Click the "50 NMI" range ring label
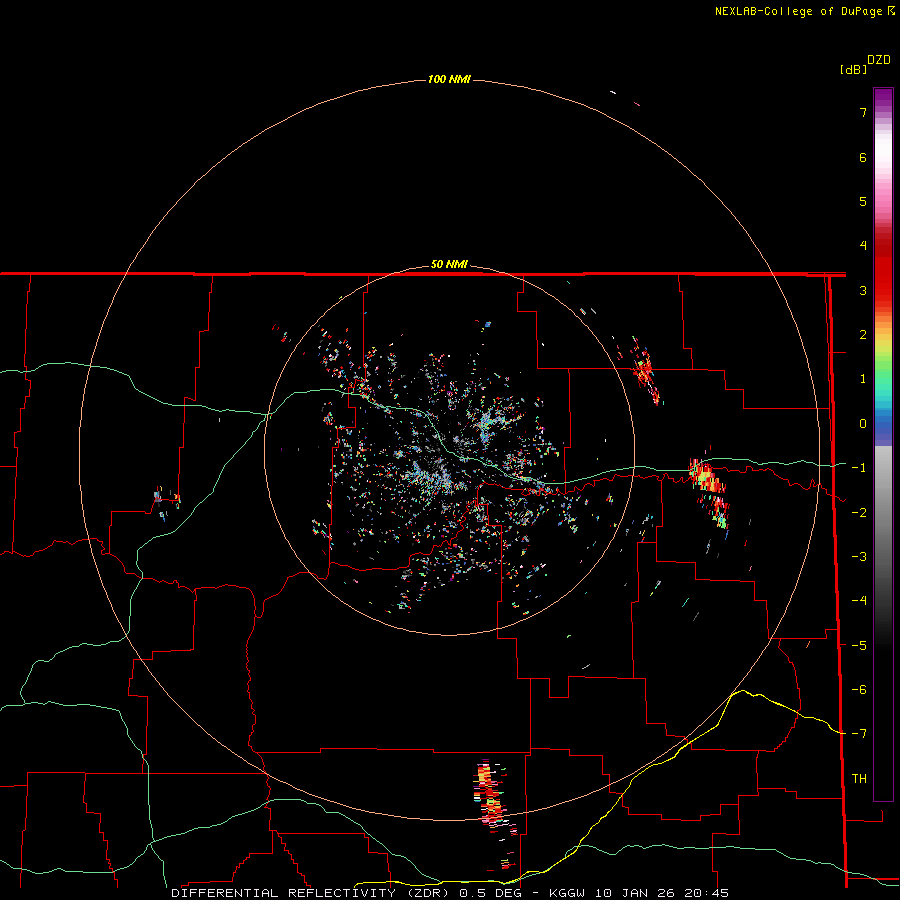 pyautogui.click(x=449, y=264)
